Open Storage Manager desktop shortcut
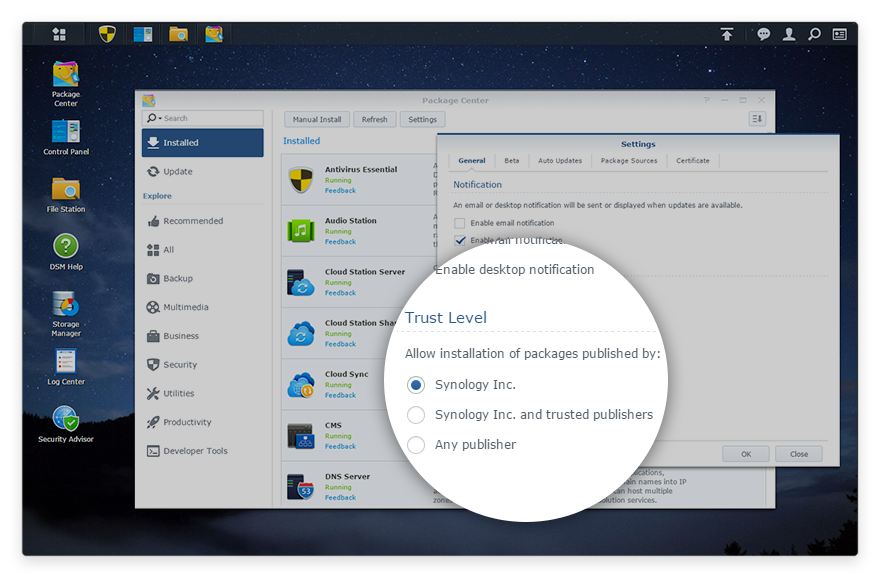Image resolution: width=880 pixels, height=575 pixels. tap(66, 314)
